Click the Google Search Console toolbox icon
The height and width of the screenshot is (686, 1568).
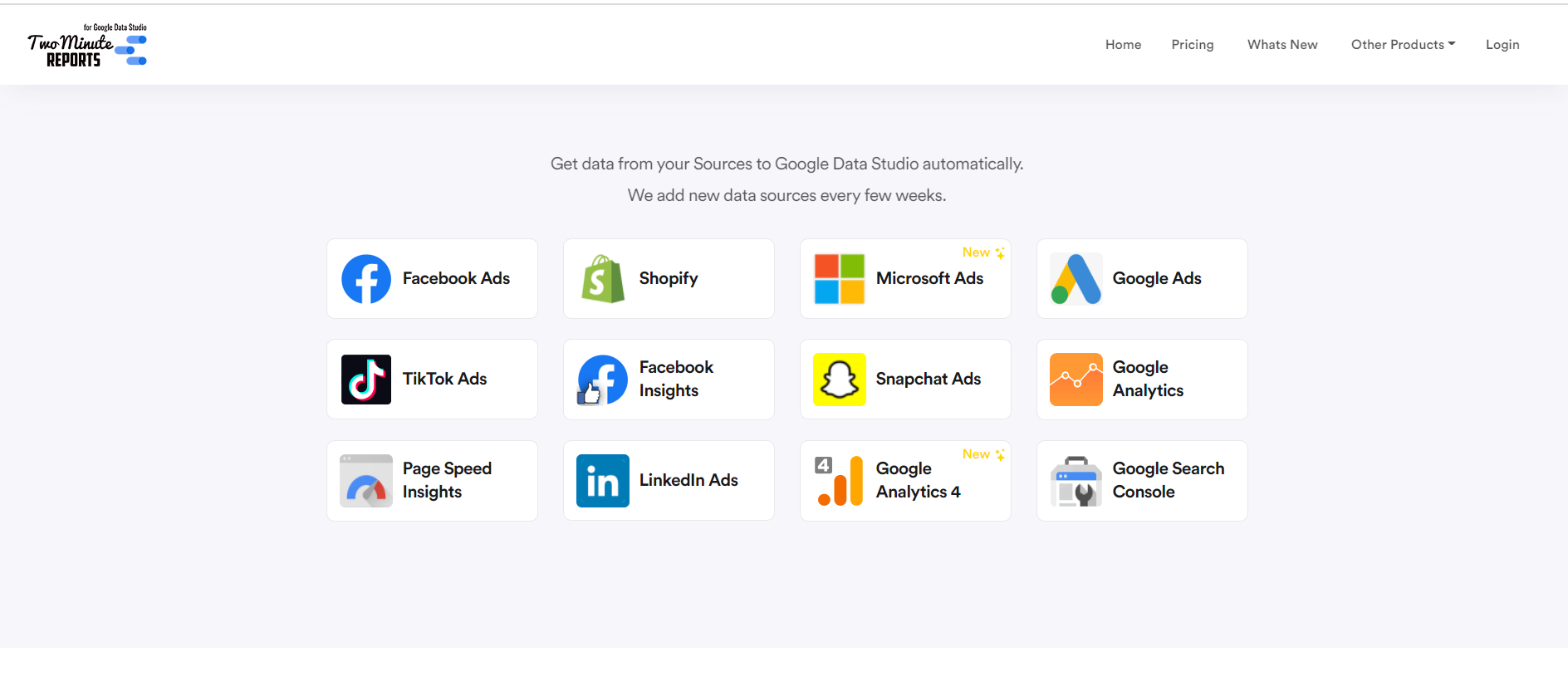tap(1076, 481)
